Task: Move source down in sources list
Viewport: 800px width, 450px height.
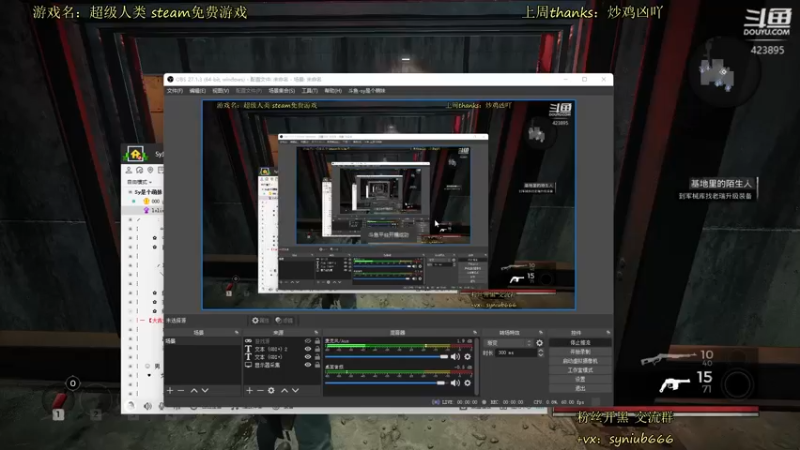Action: pyautogui.click(x=295, y=390)
